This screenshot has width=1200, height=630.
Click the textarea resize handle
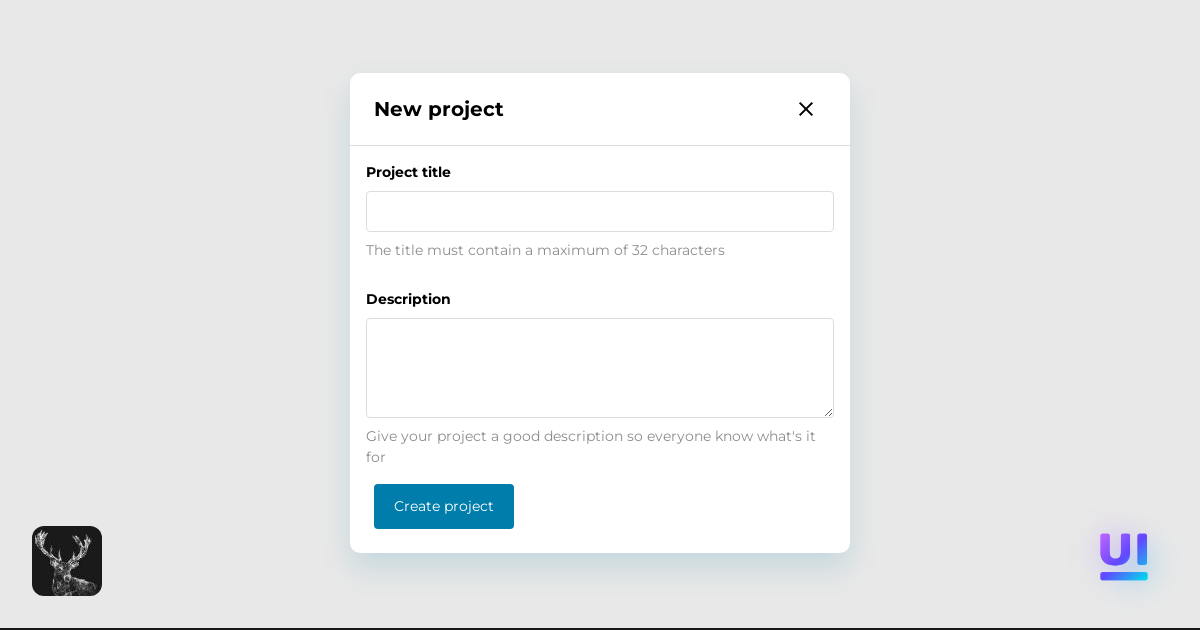829,412
